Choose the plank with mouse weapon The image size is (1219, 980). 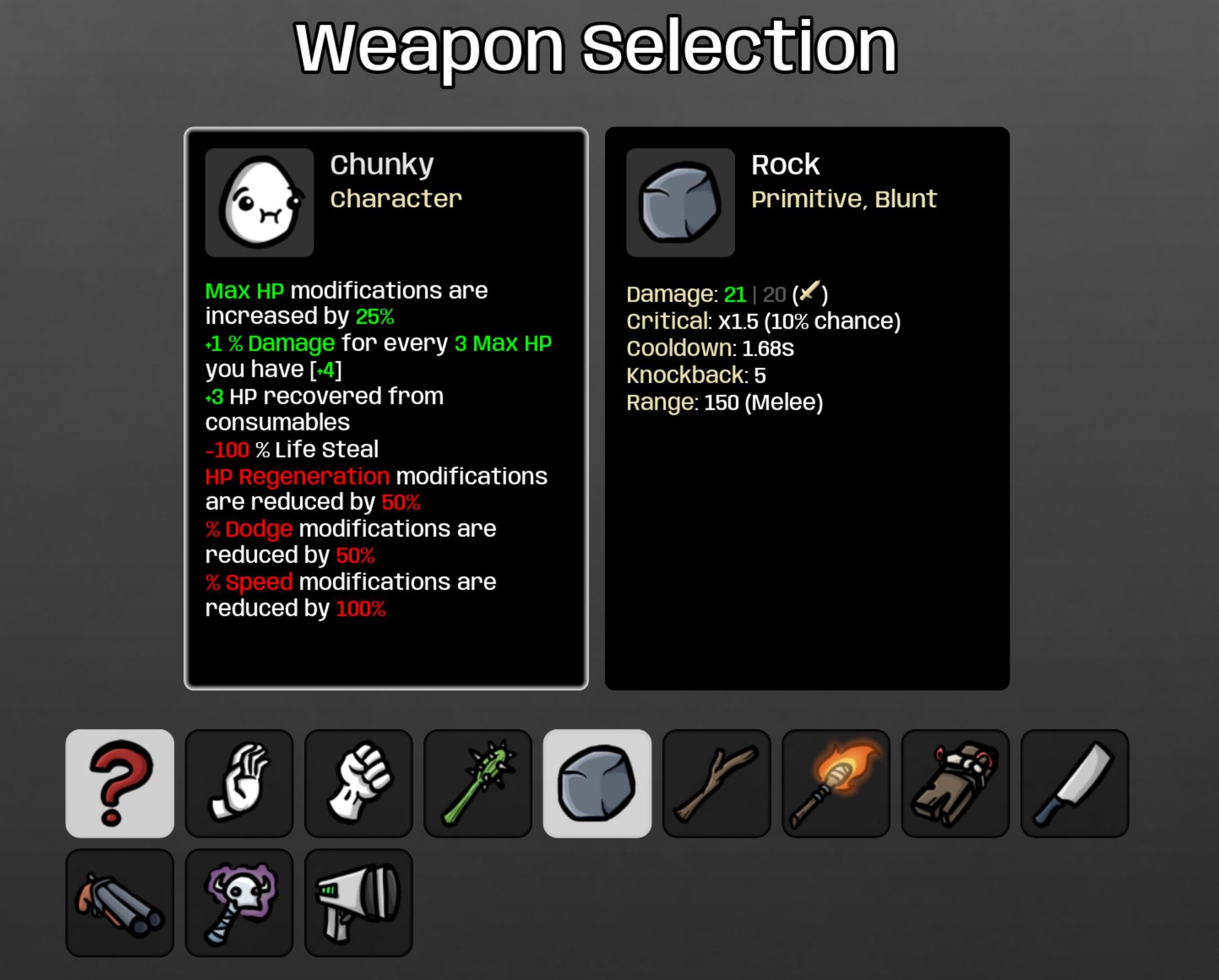point(956,783)
